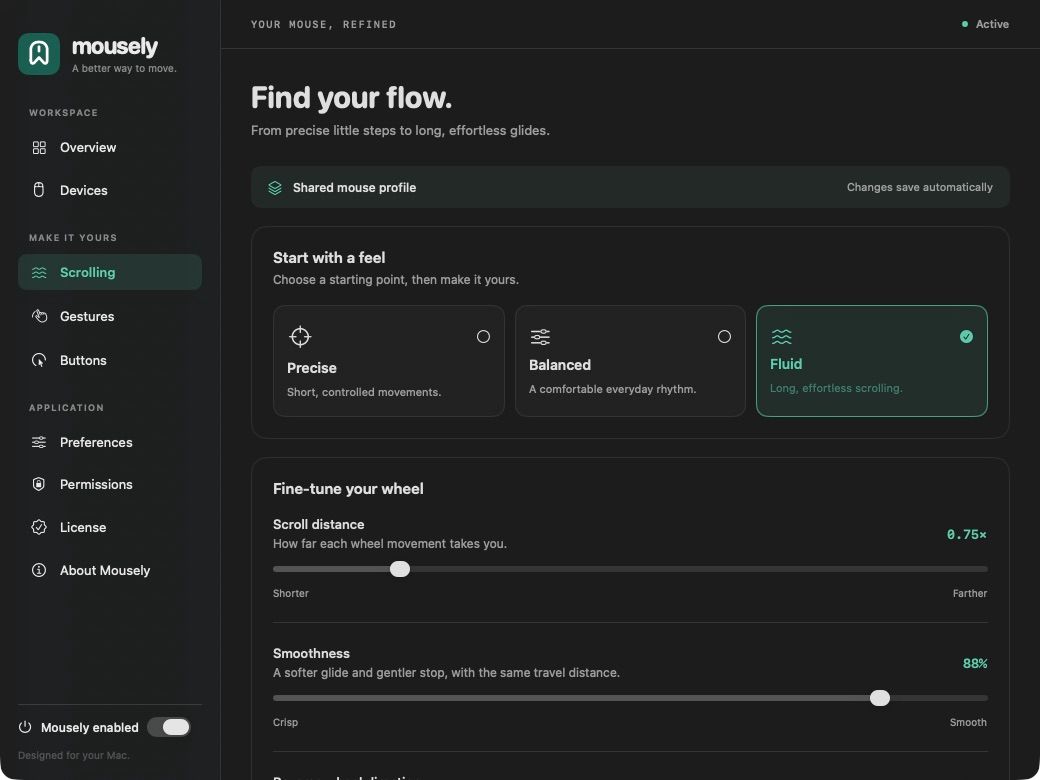Open About Mousely
The image size is (1040, 780).
[x=109, y=570]
